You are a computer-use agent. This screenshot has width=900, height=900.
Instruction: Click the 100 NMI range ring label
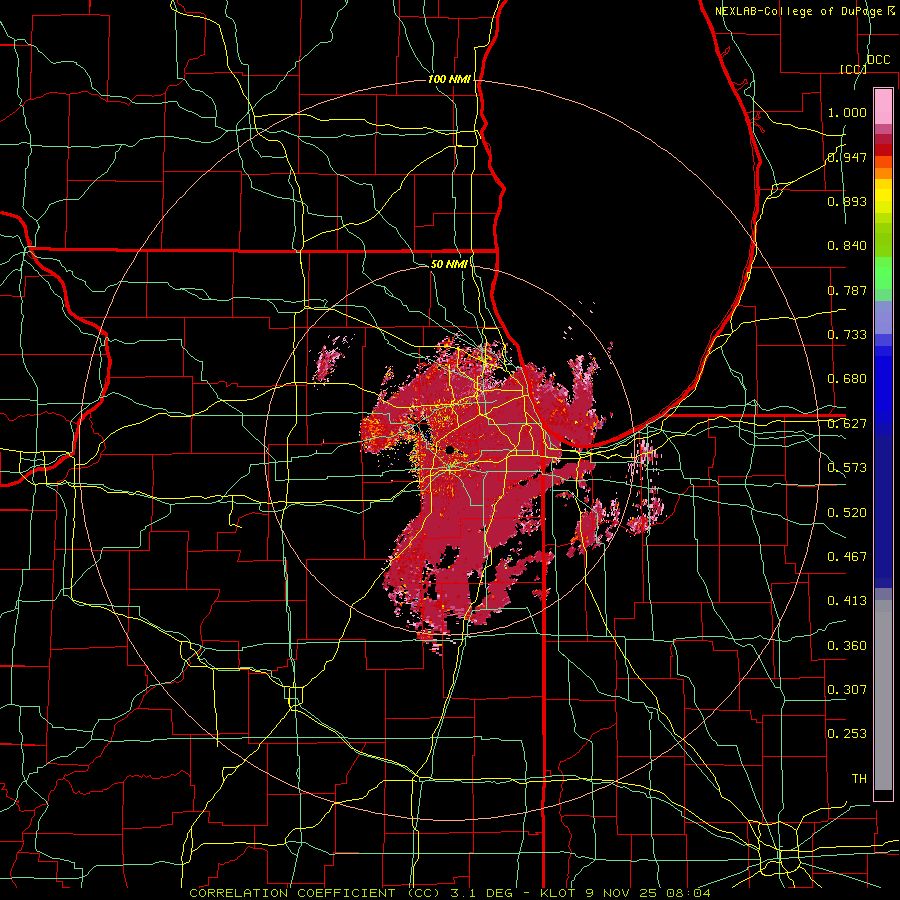point(449,79)
